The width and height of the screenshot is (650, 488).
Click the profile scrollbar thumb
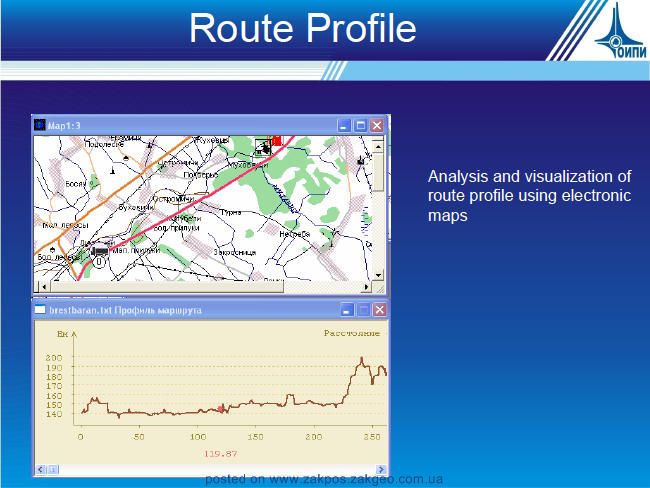(53, 469)
